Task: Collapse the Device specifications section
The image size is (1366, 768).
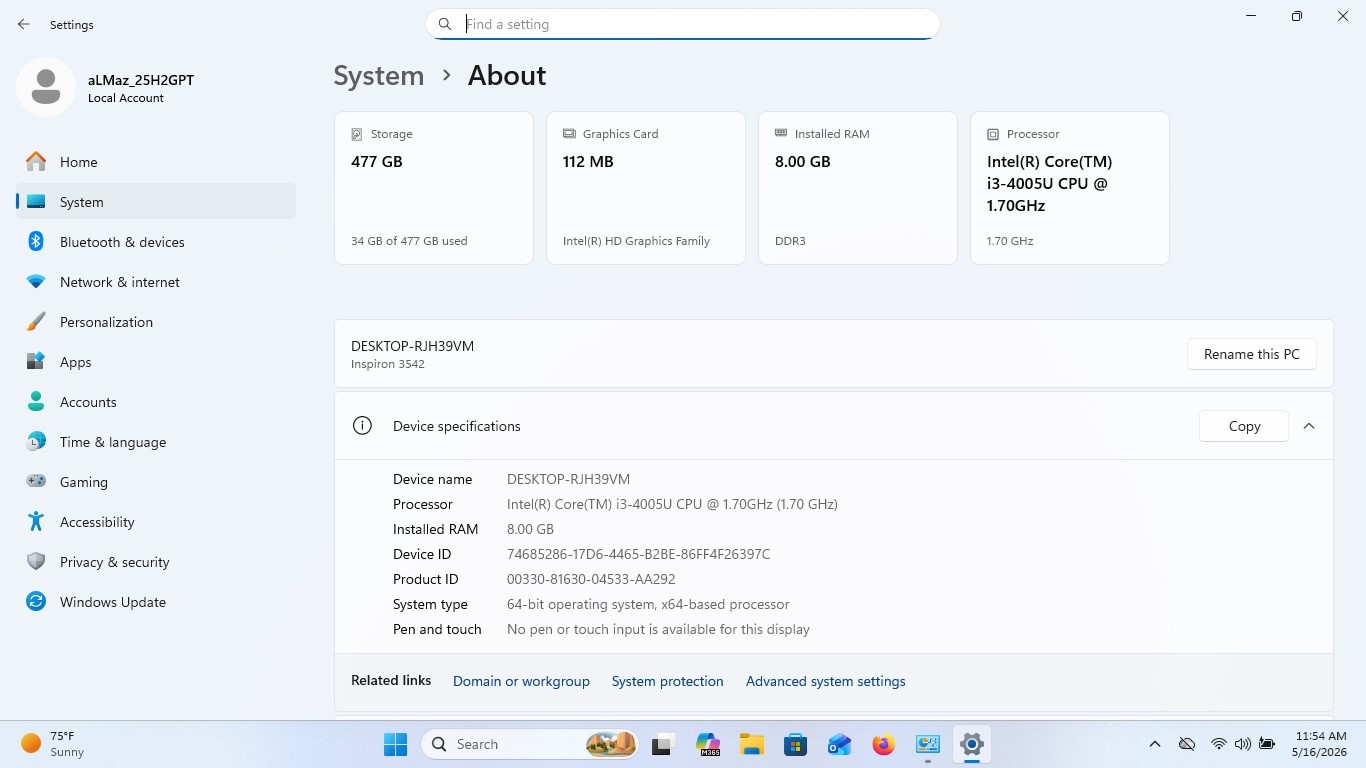Action: (x=1309, y=426)
